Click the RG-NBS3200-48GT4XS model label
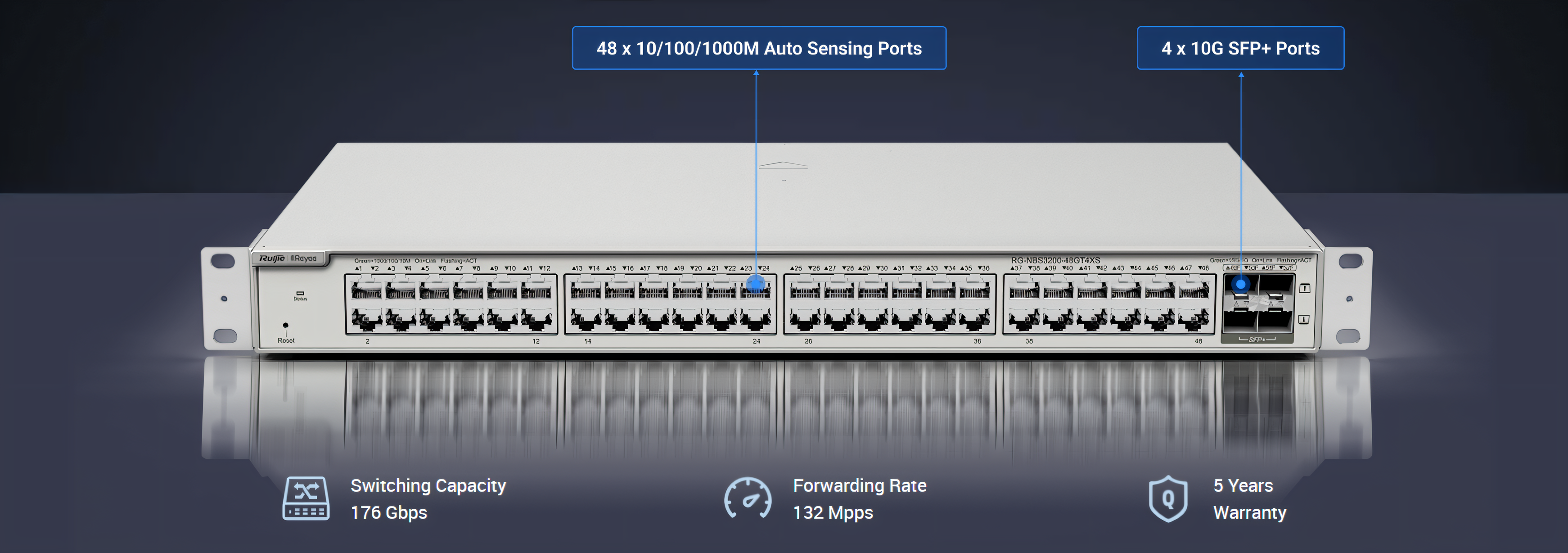This screenshot has height=553, width=1568. tap(1055, 260)
